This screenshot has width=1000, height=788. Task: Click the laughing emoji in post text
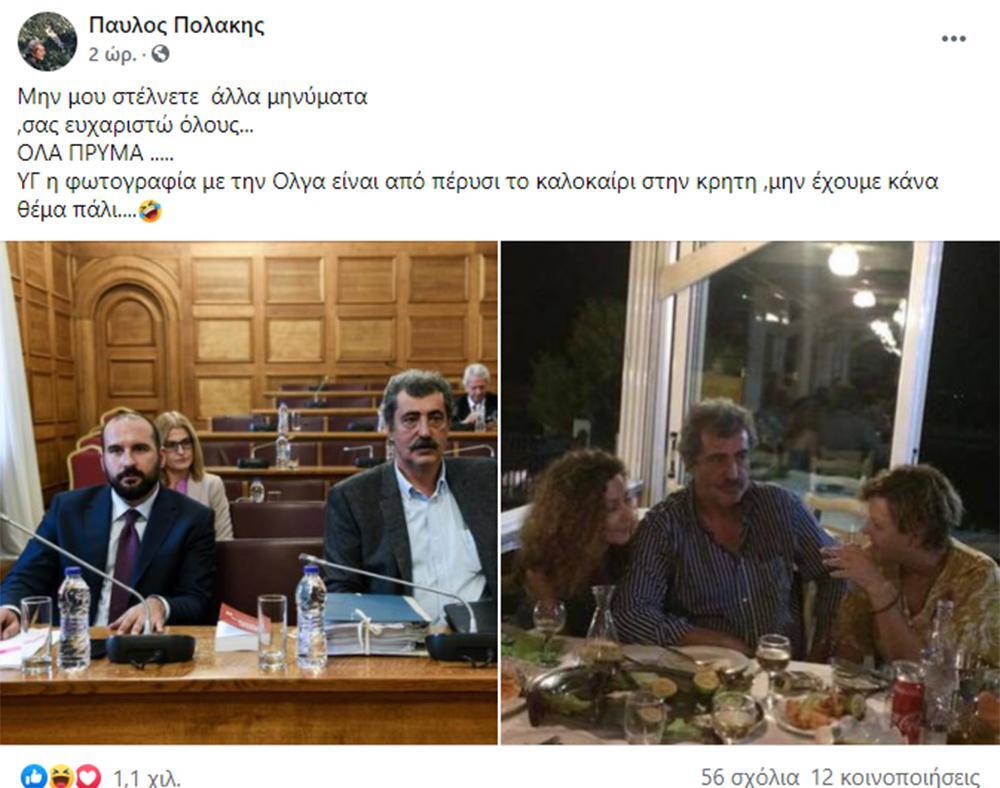click(x=151, y=210)
